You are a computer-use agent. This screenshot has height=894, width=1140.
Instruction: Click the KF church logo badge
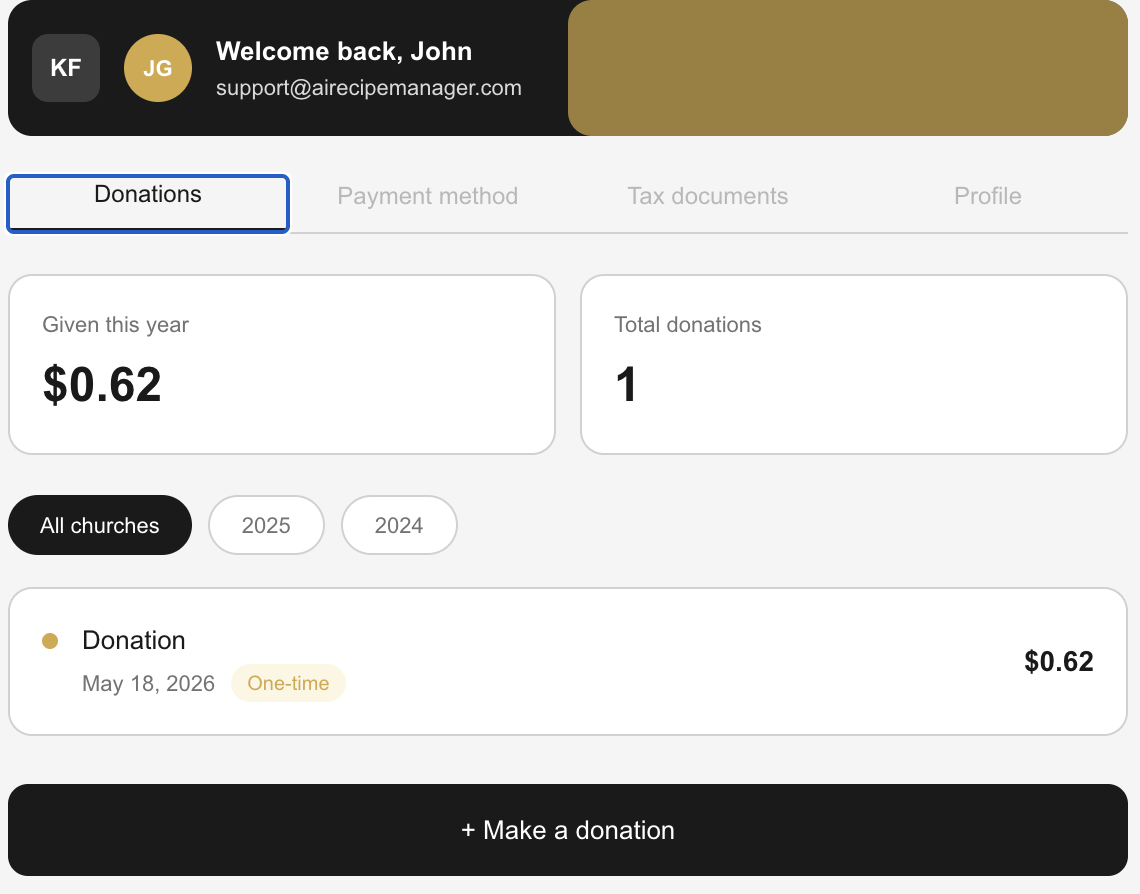tap(66, 68)
